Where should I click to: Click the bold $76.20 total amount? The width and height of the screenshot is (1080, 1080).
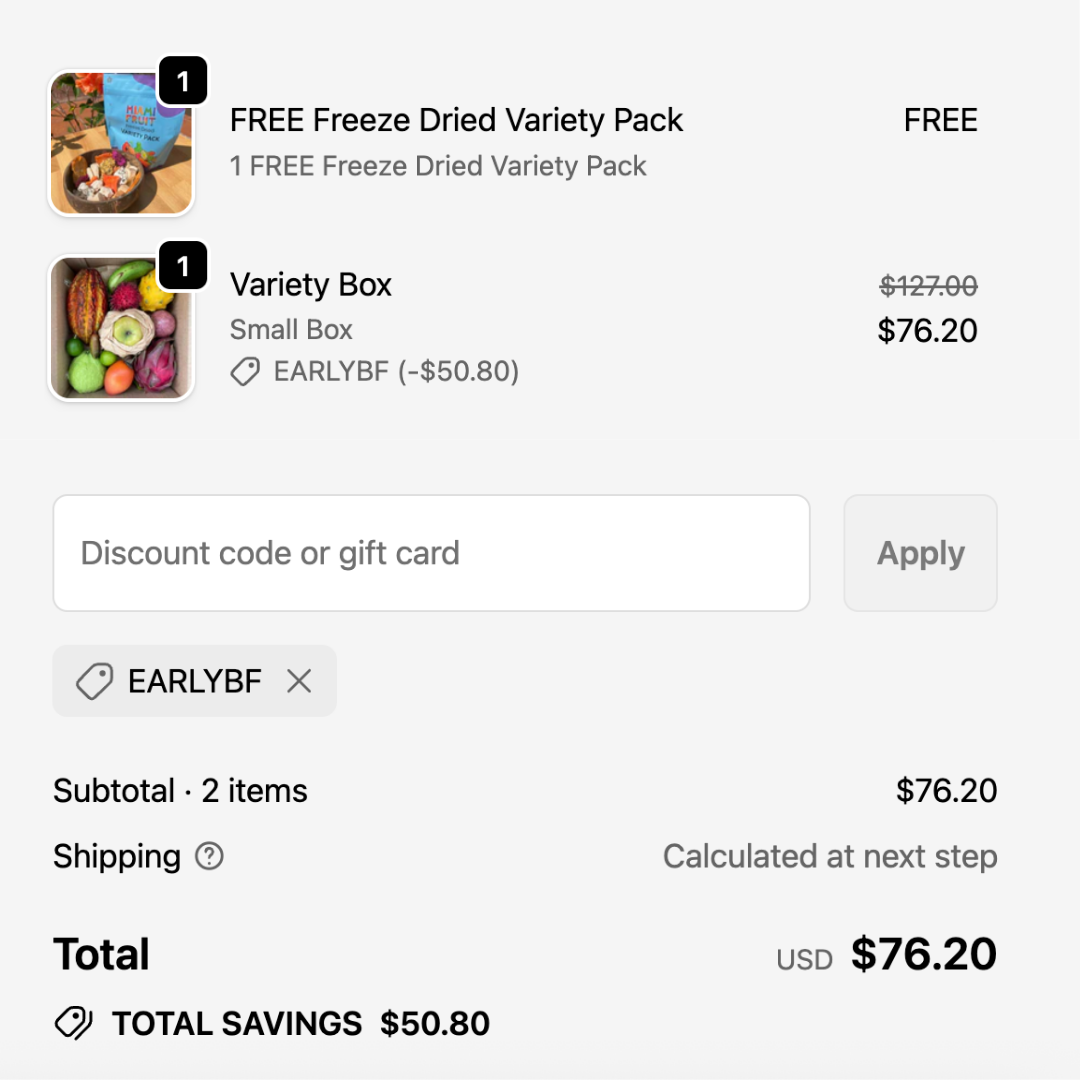coord(924,954)
